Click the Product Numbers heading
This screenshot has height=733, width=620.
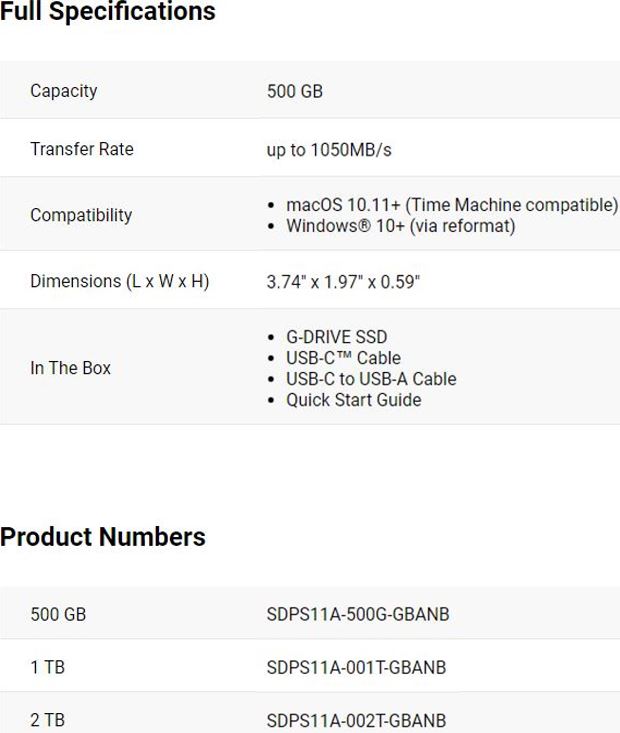point(103,537)
